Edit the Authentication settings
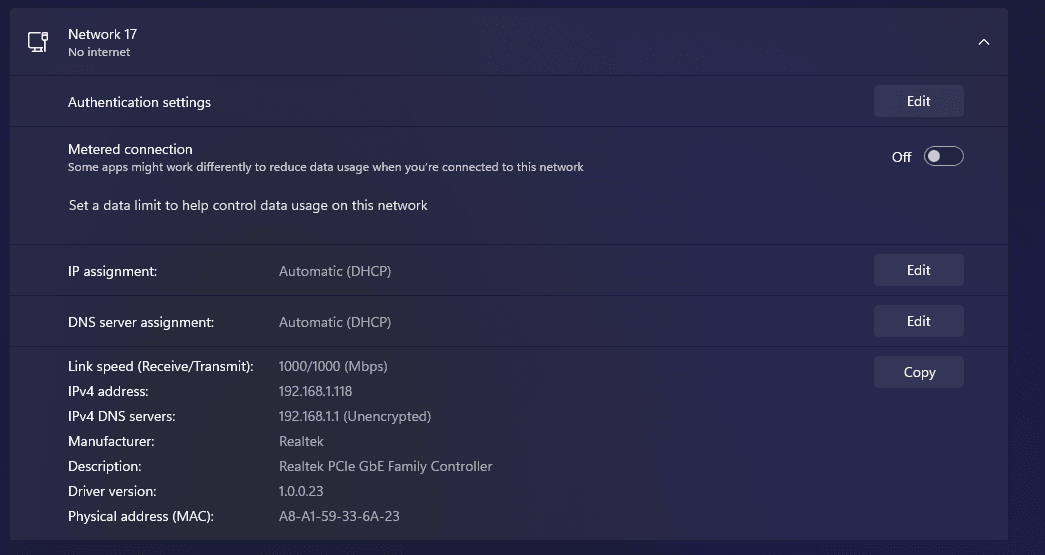The image size is (1045, 555). [918, 101]
